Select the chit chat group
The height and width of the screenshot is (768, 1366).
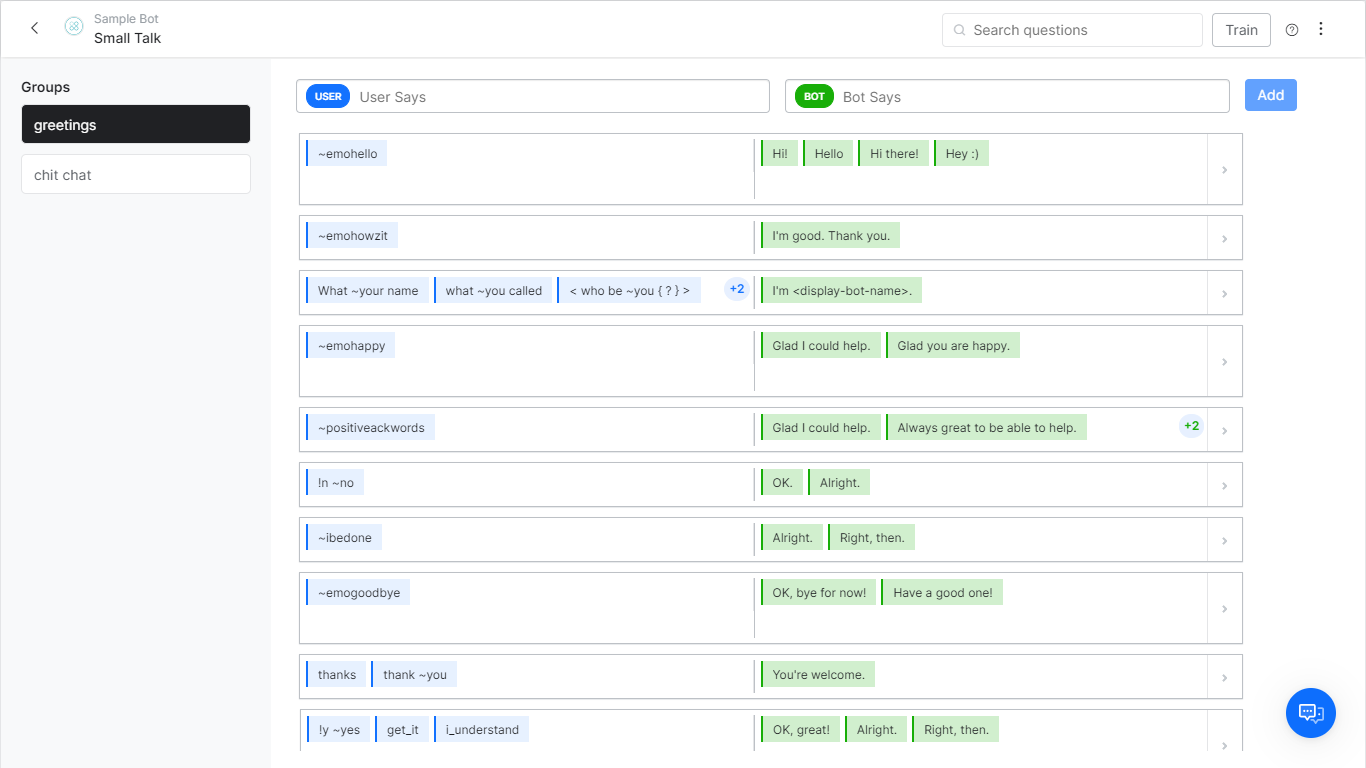point(136,175)
